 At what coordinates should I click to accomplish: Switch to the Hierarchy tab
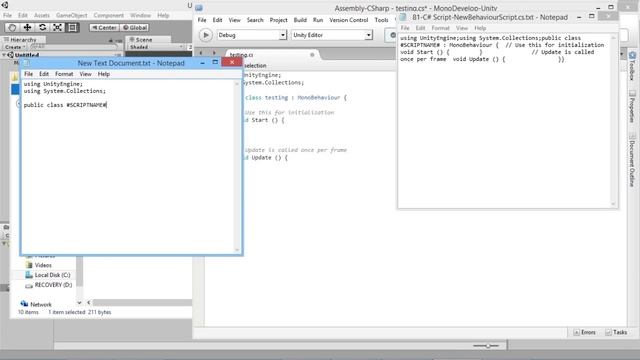(23, 40)
